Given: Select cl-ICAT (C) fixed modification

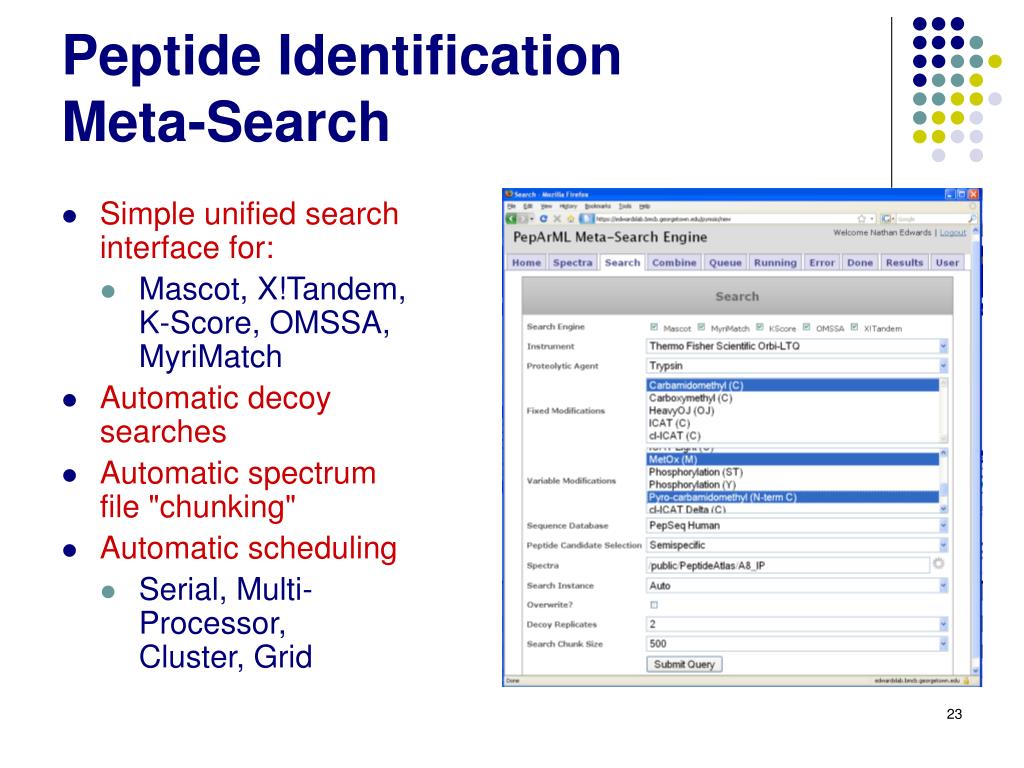Looking at the screenshot, I should tap(793, 435).
